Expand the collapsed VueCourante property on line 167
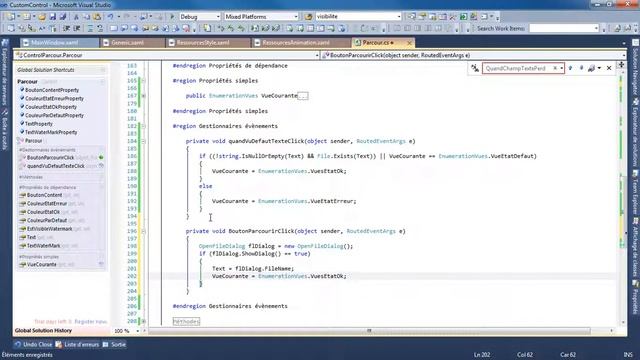Image resolution: width=640 pixels, height=360 pixels. point(144,96)
